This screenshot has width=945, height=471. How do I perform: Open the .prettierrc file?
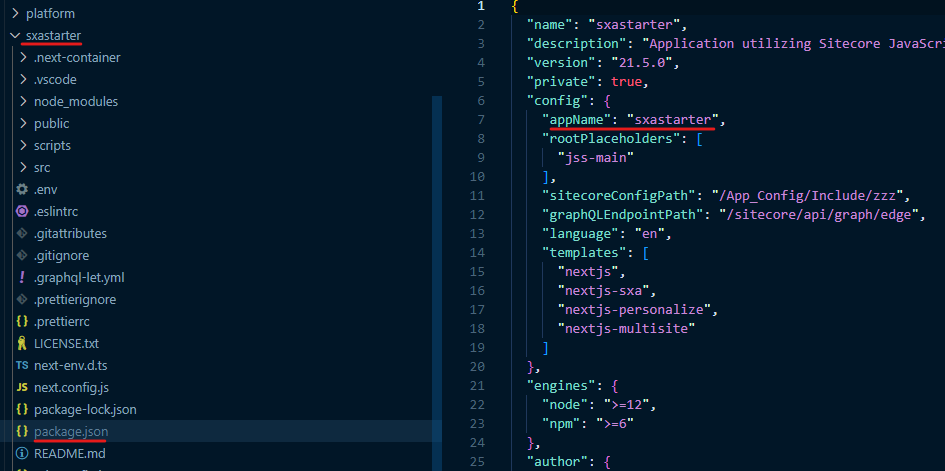62,321
